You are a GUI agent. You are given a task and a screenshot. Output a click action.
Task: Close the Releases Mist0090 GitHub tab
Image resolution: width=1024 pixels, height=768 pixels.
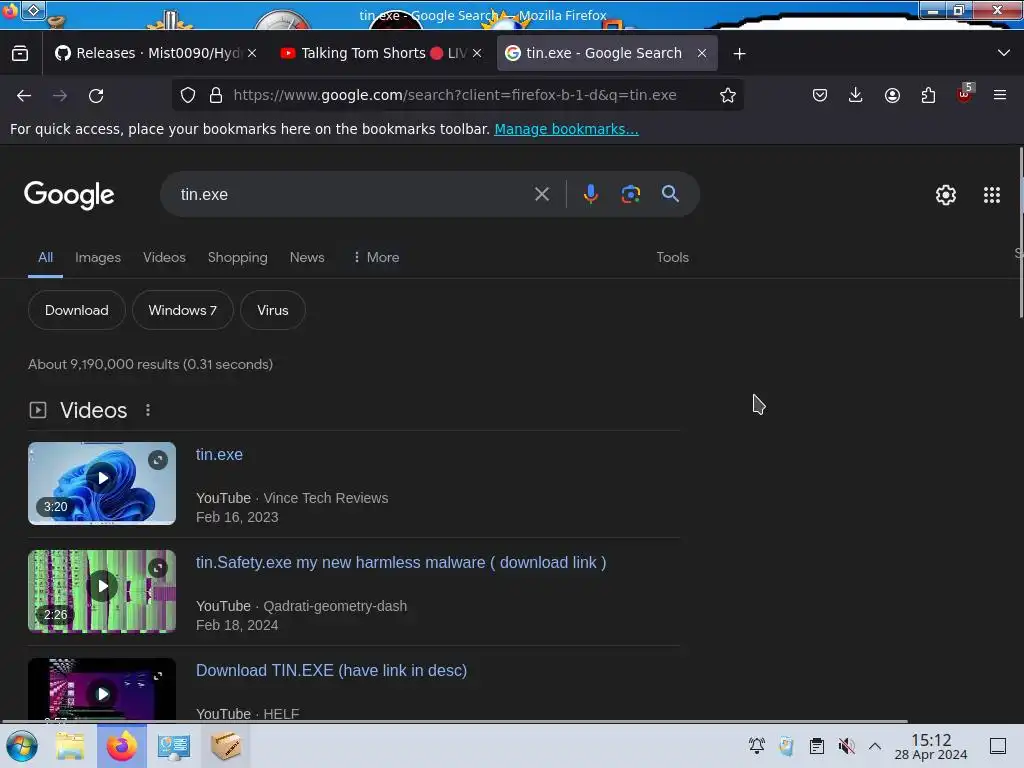point(252,53)
